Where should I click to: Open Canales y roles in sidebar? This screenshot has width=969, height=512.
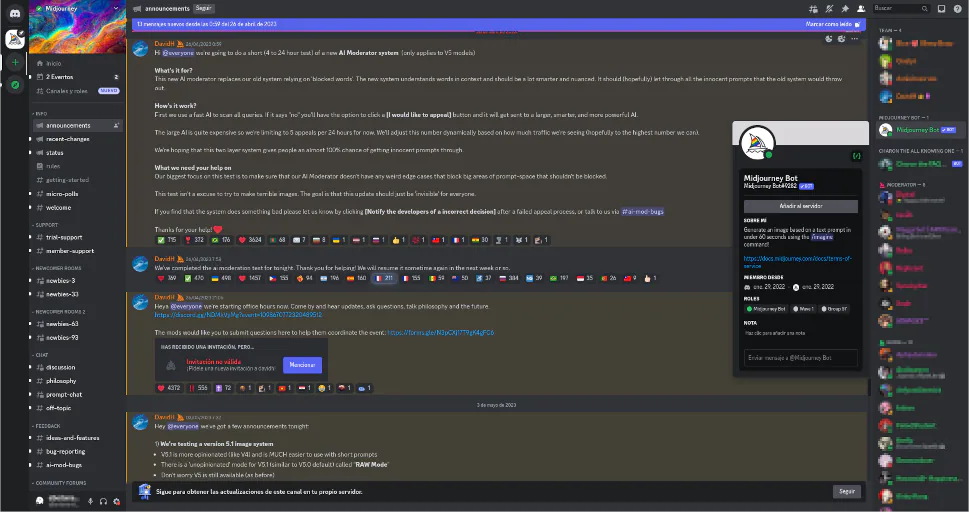pyautogui.click(x=77, y=91)
